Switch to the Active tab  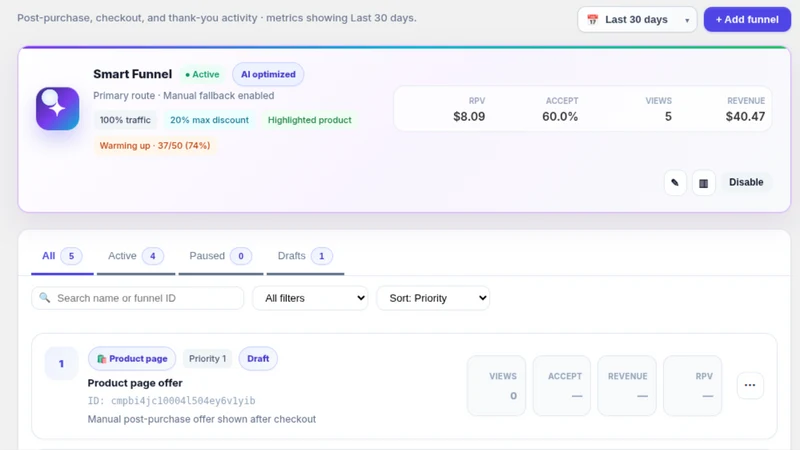pos(136,256)
